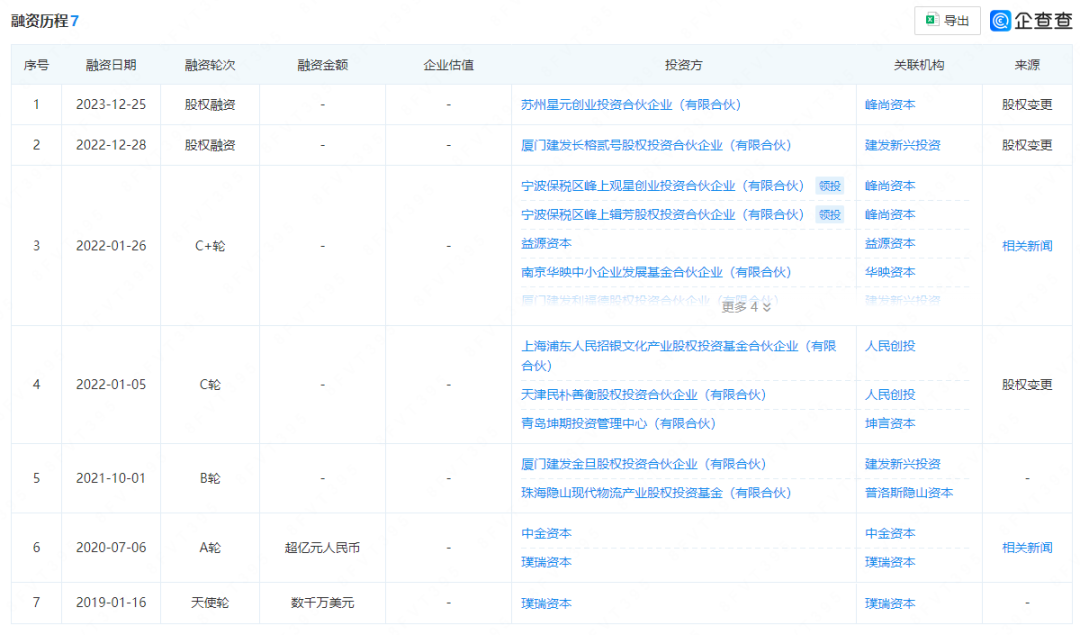Image resolution: width=1080 pixels, height=635 pixels.
Task: Open 天津民朴善衡股权投资合伙企业 link
Action: click(x=643, y=395)
